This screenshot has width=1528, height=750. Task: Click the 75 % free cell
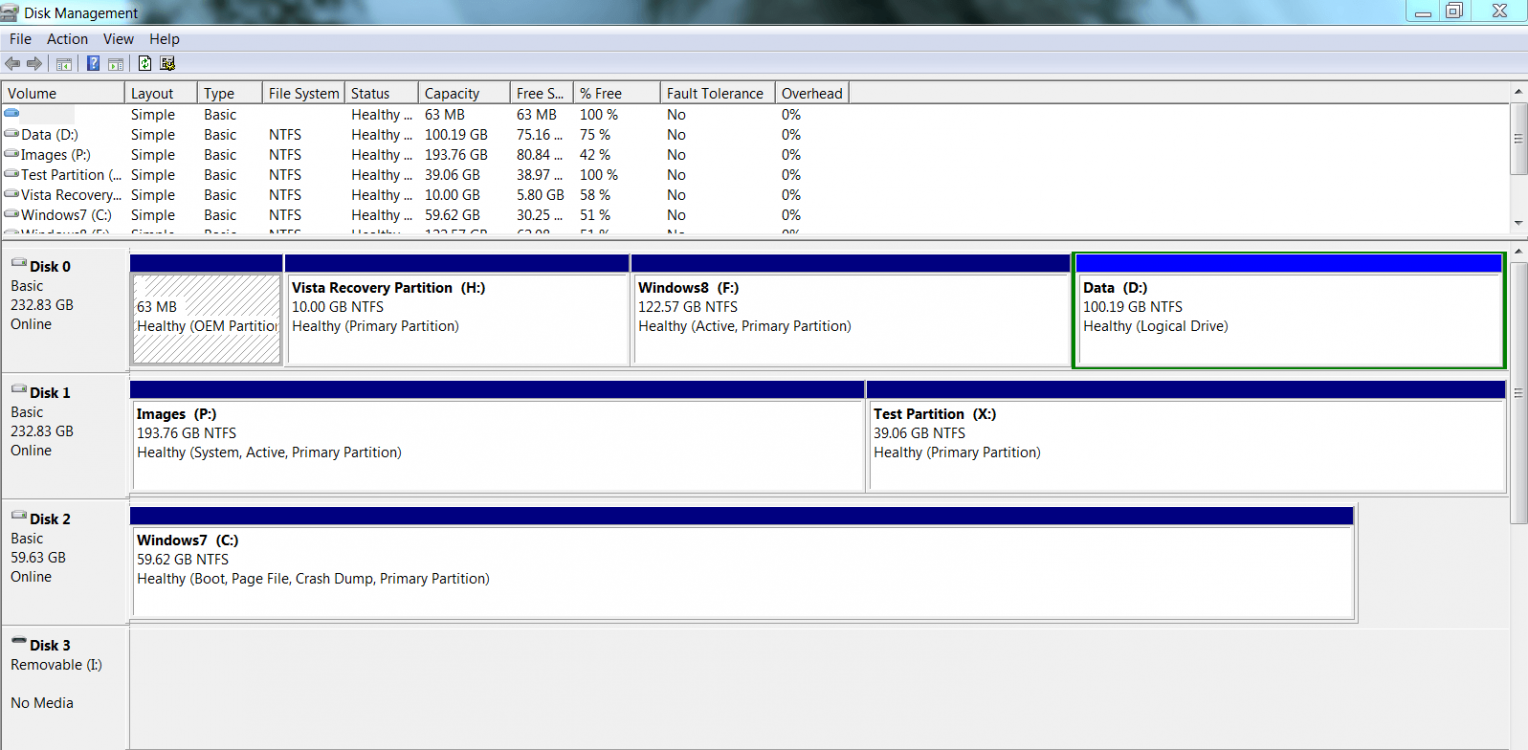pyautogui.click(x=595, y=134)
